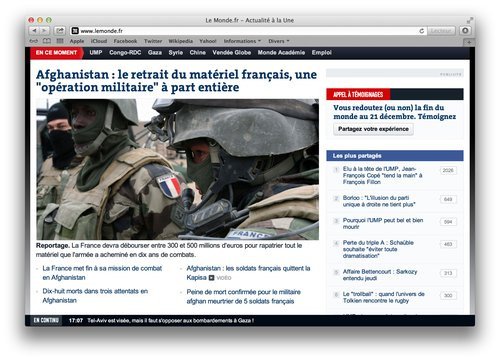Open the Yahoo! bookmark
Screen dimensions: 500x361
point(208,41)
